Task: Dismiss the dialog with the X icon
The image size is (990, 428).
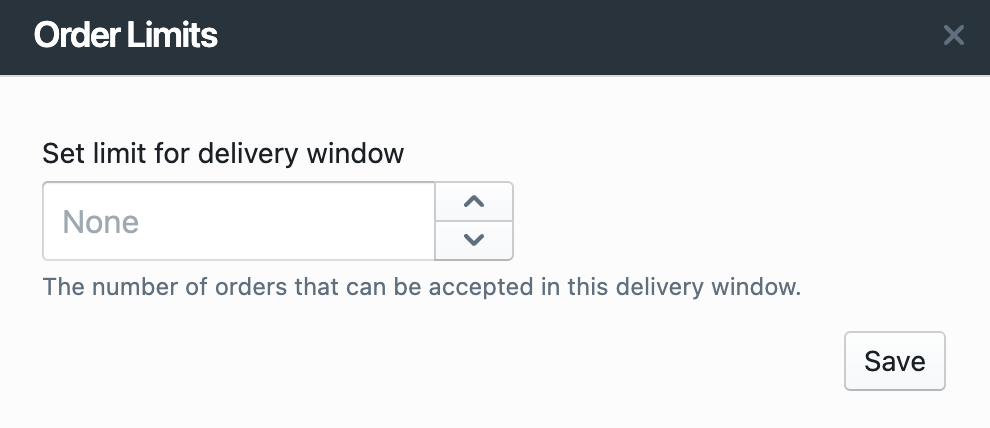Action: coord(953,36)
